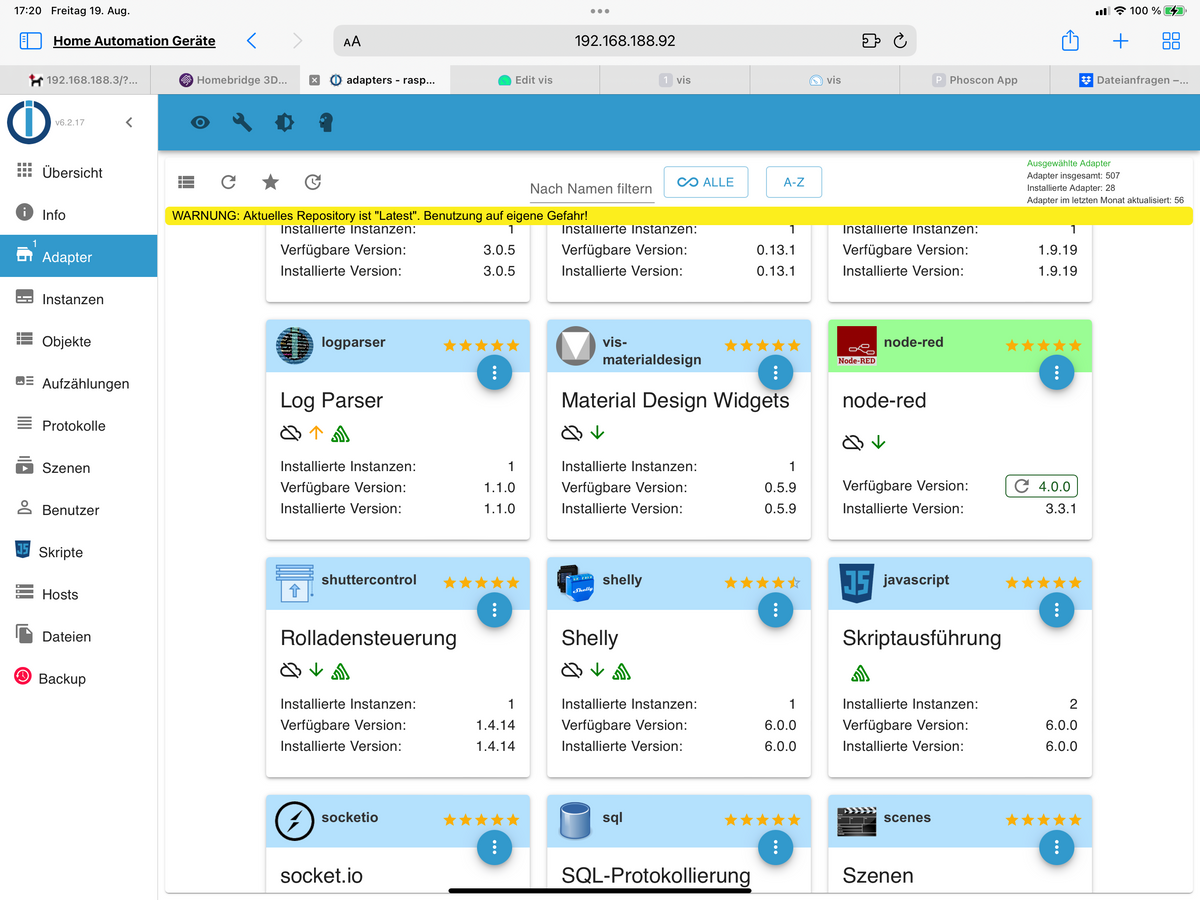Image resolution: width=1200 pixels, height=900 pixels.
Task: Refresh the adapter list
Action: (x=228, y=182)
